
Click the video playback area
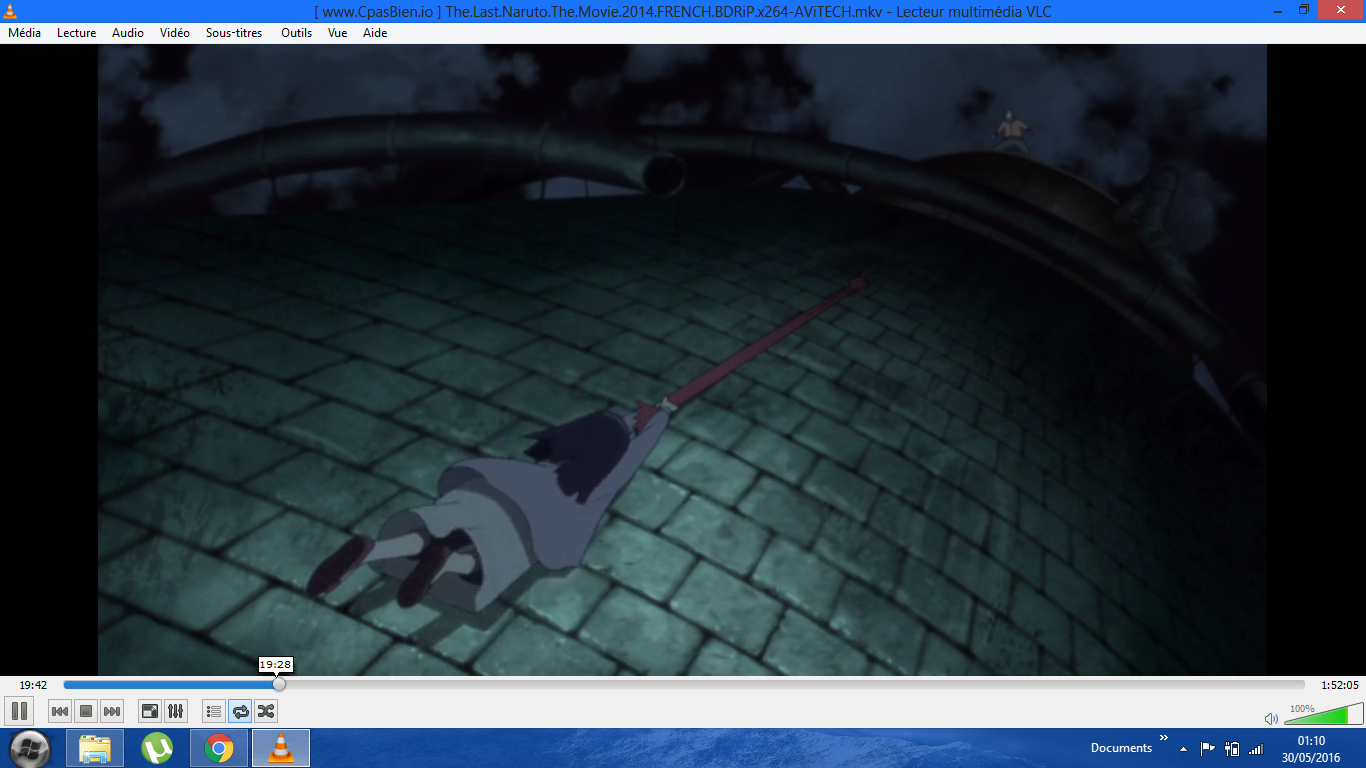[682, 360]
